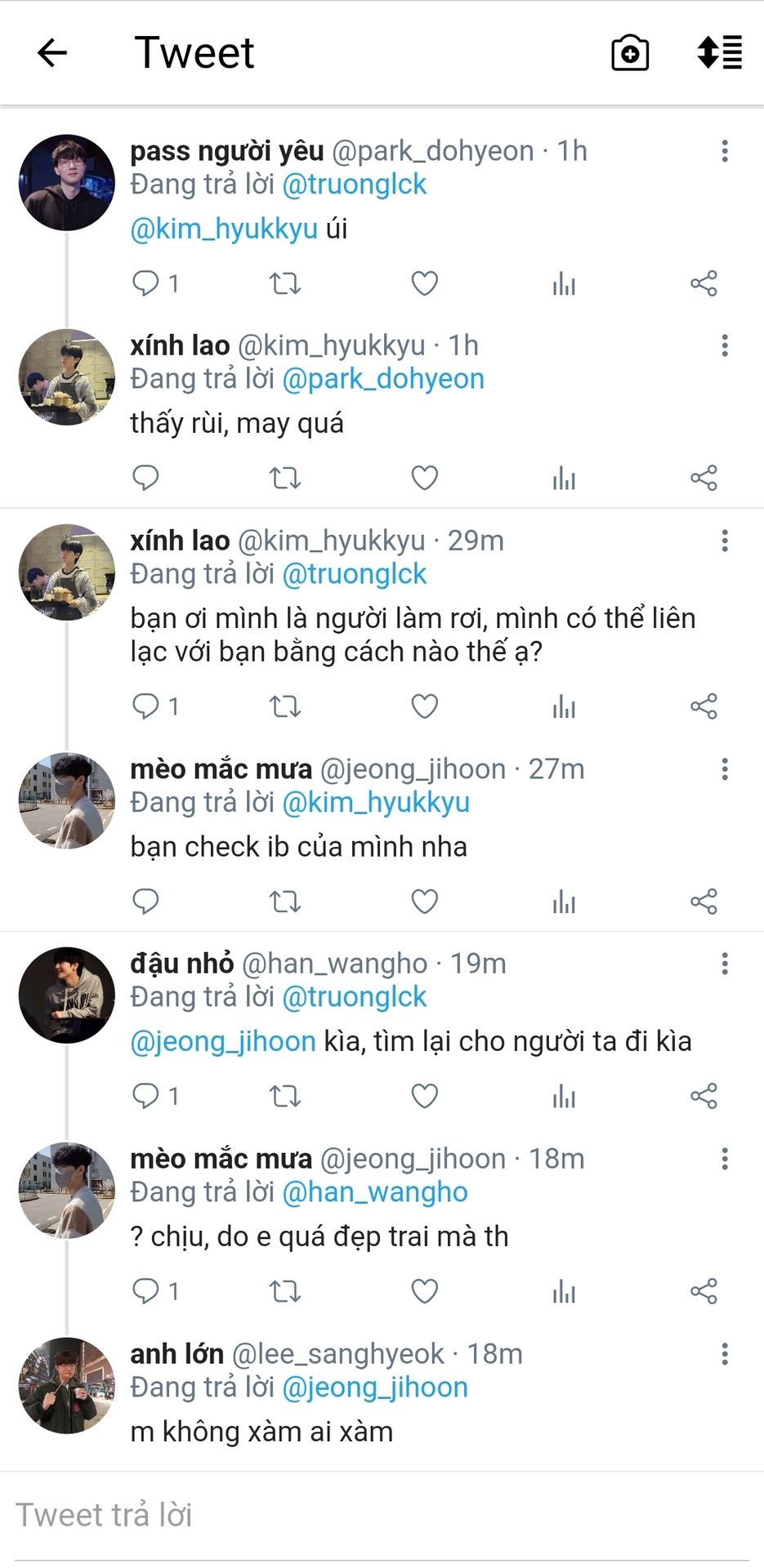Open the @kim_hyukkyu mention in first tweet
The height and width of the screenshot is (1568, 764).
point(224,229)
